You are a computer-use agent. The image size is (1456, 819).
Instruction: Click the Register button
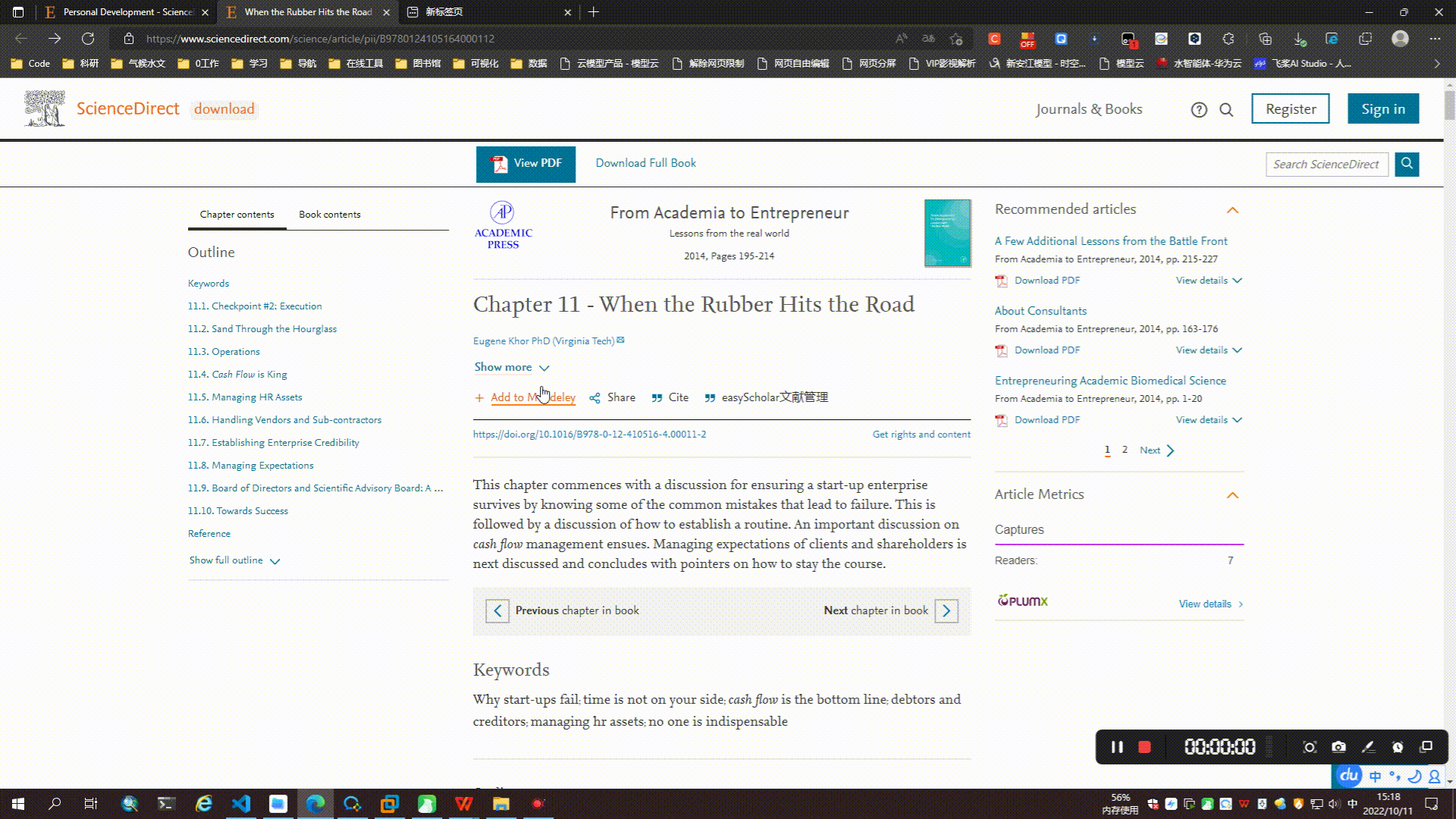pos(1290,108)
